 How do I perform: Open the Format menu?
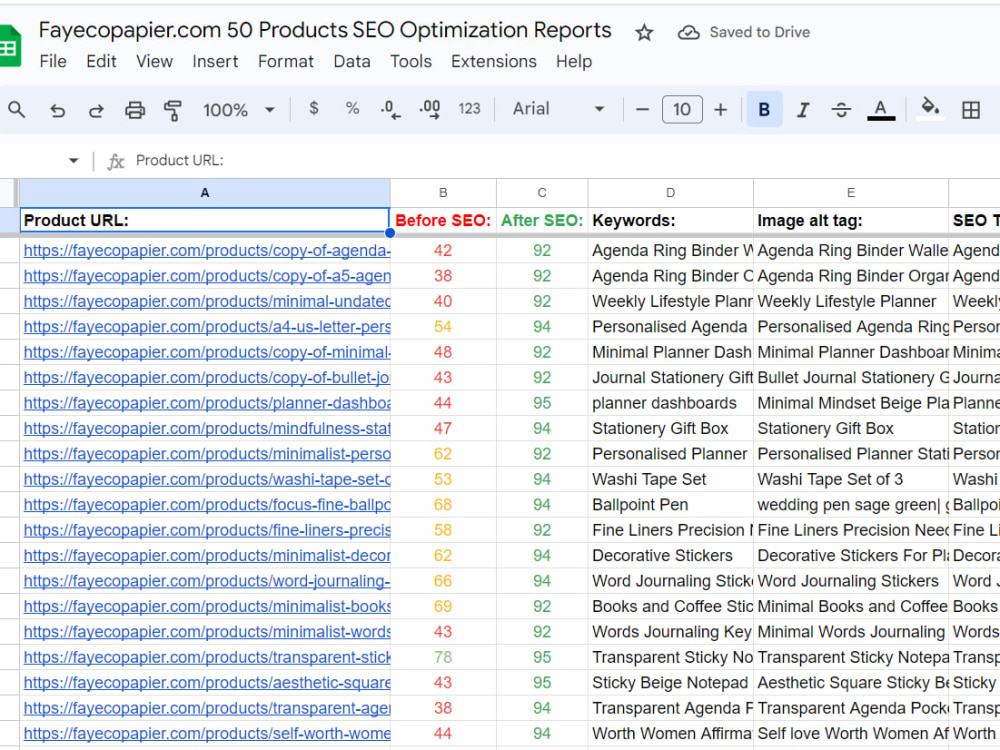pos(286,61)
